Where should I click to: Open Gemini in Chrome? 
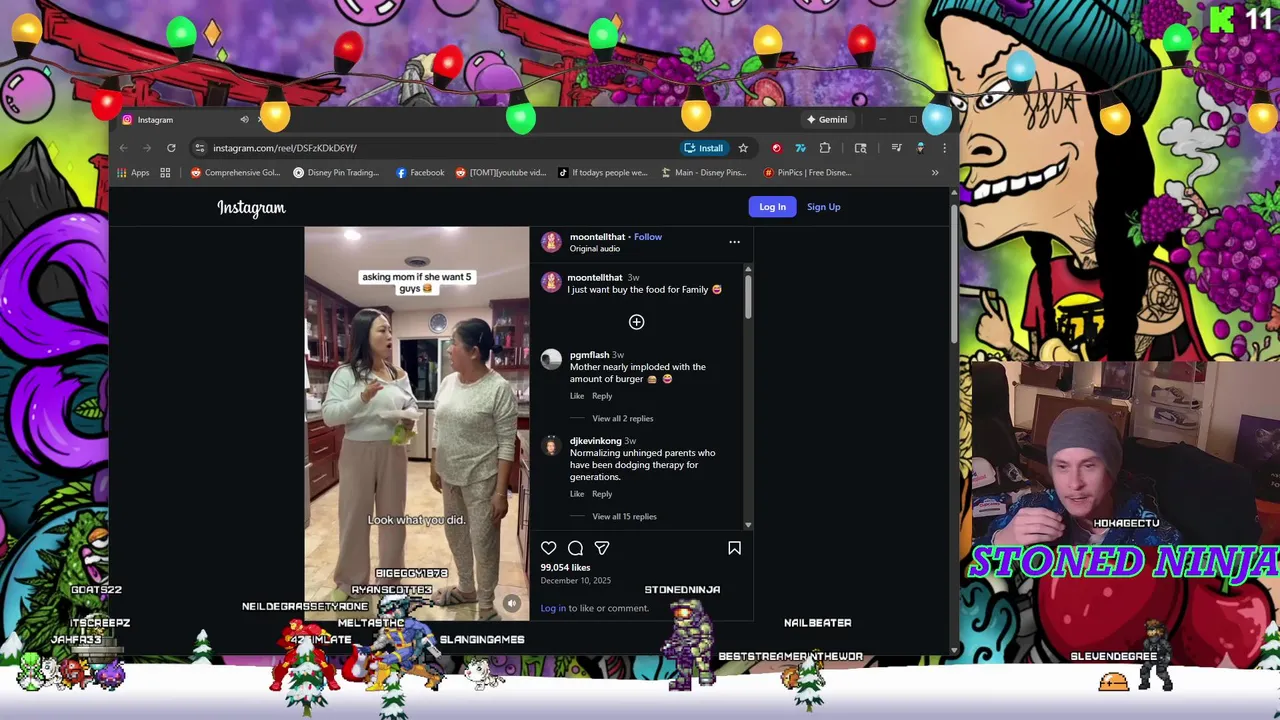pos(827,120)
